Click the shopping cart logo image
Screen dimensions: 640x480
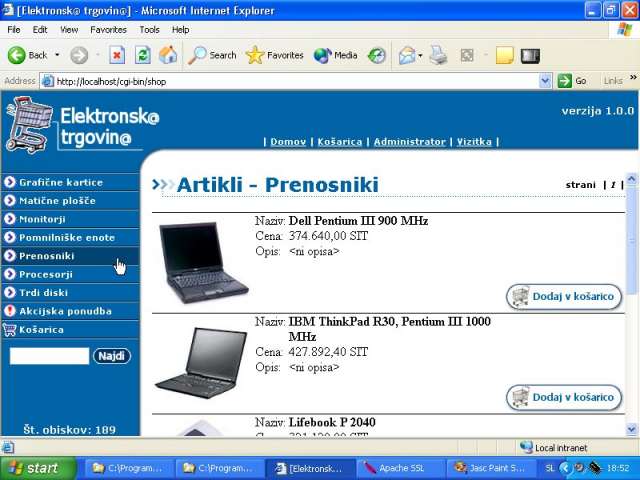click(29, 124)
